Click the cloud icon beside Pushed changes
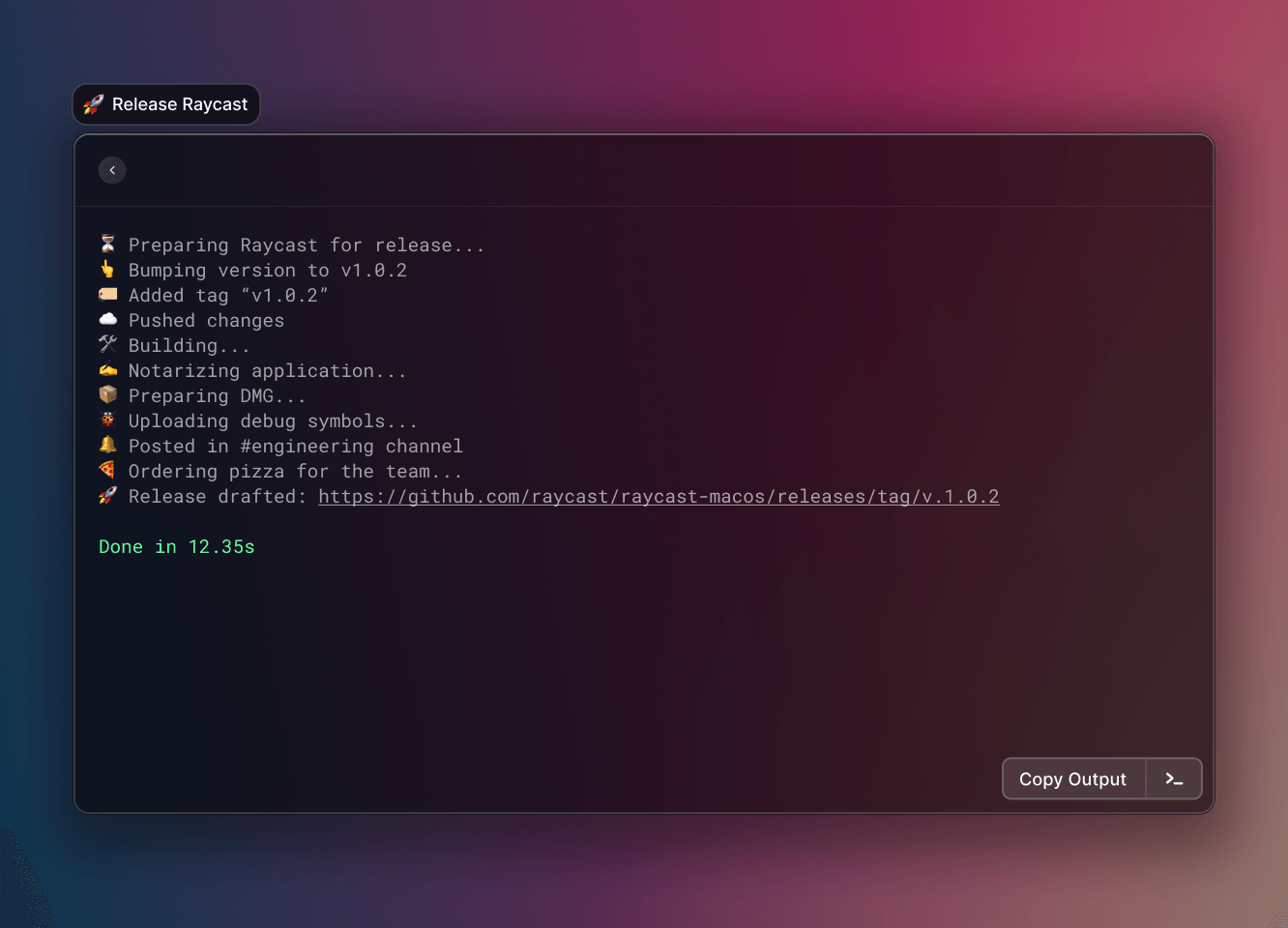The width and height of the screenshot is (1288, 928). point(108,319)
